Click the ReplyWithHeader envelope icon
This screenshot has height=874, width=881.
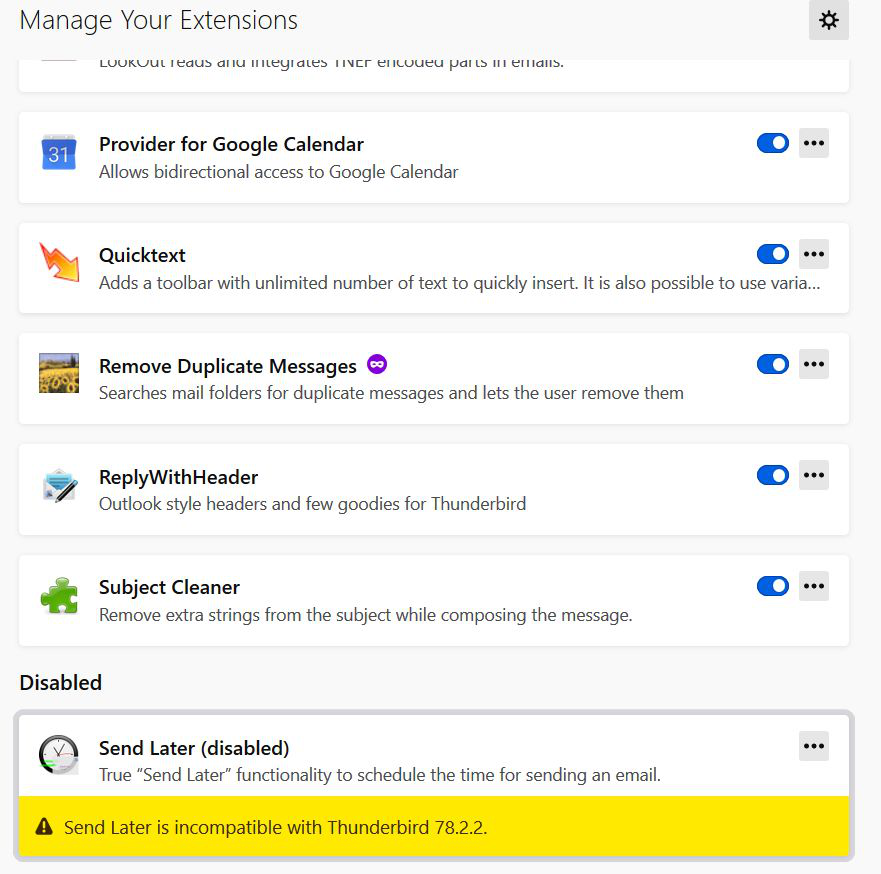tap(58, 485)
